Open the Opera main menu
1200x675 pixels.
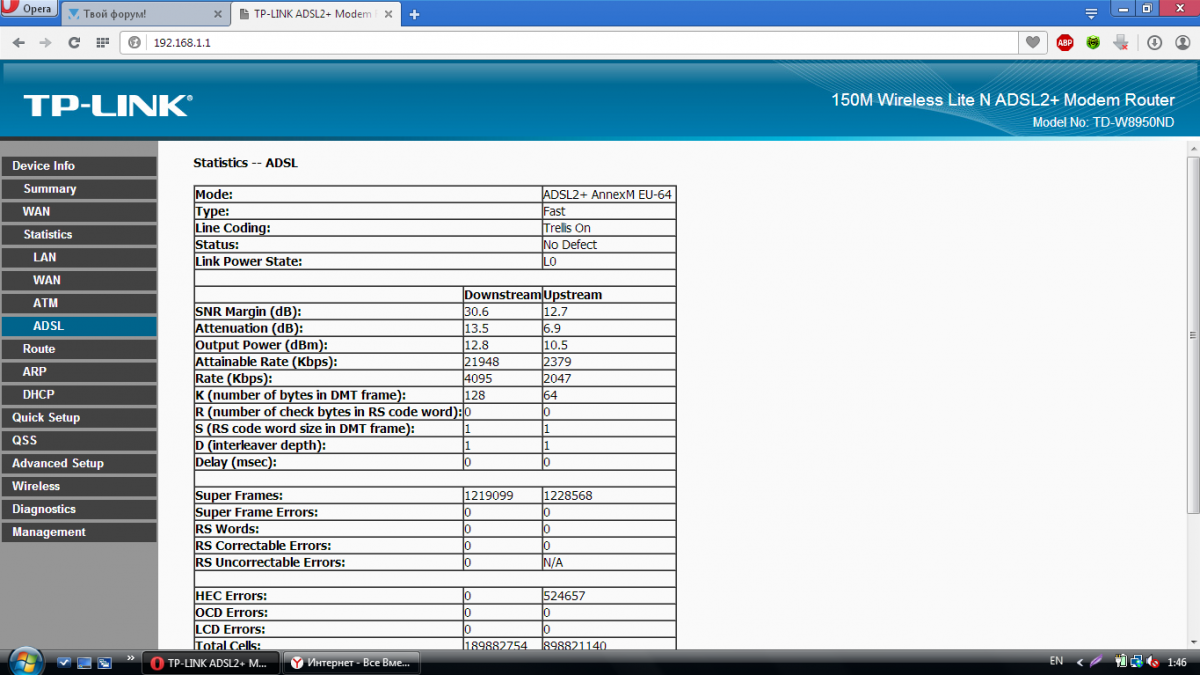tap(29, 9)
